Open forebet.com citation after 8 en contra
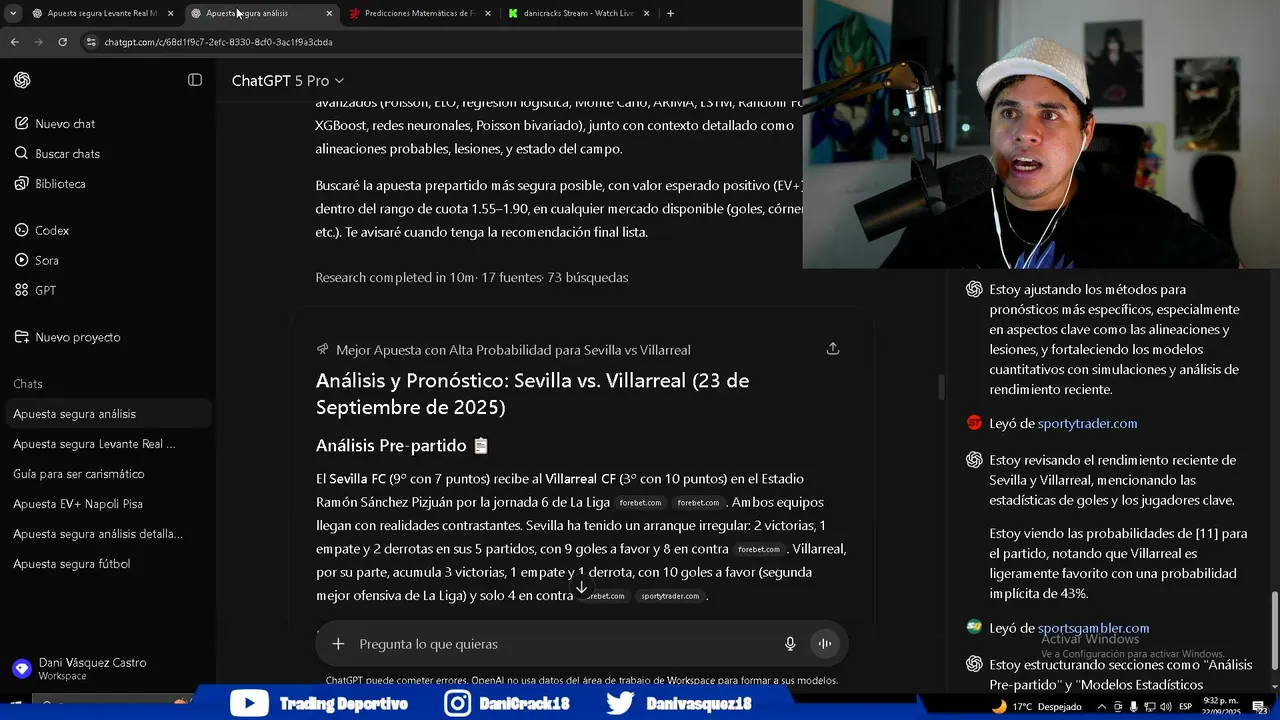 coord(759,549)
